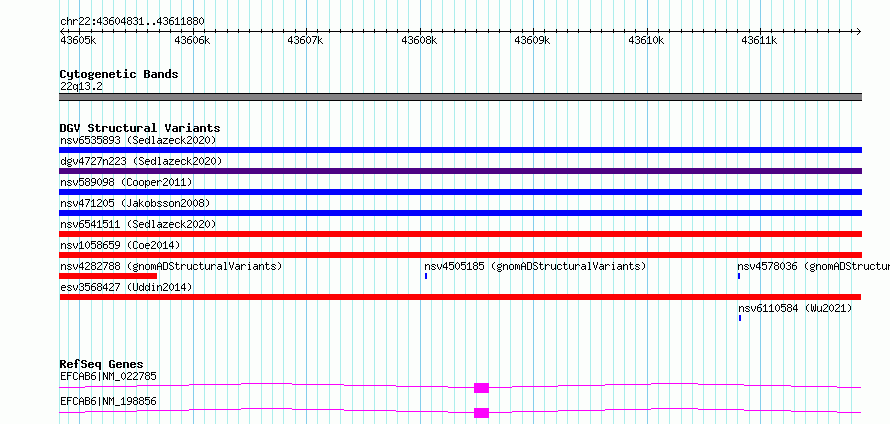The image size is (890, 424).
Task: Click the chr22:43604831..43611880 coordinate label
Action: point(132,22)
